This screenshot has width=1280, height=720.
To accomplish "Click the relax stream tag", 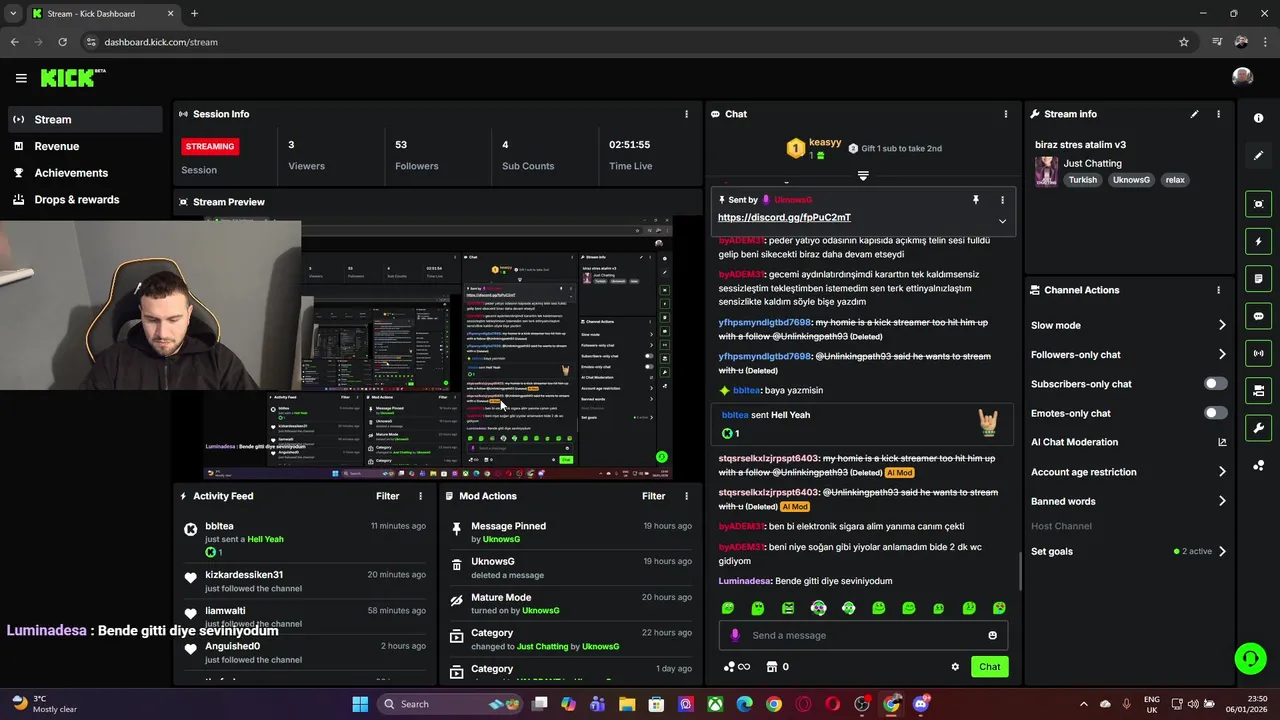I will click(x=1175, y=180).
